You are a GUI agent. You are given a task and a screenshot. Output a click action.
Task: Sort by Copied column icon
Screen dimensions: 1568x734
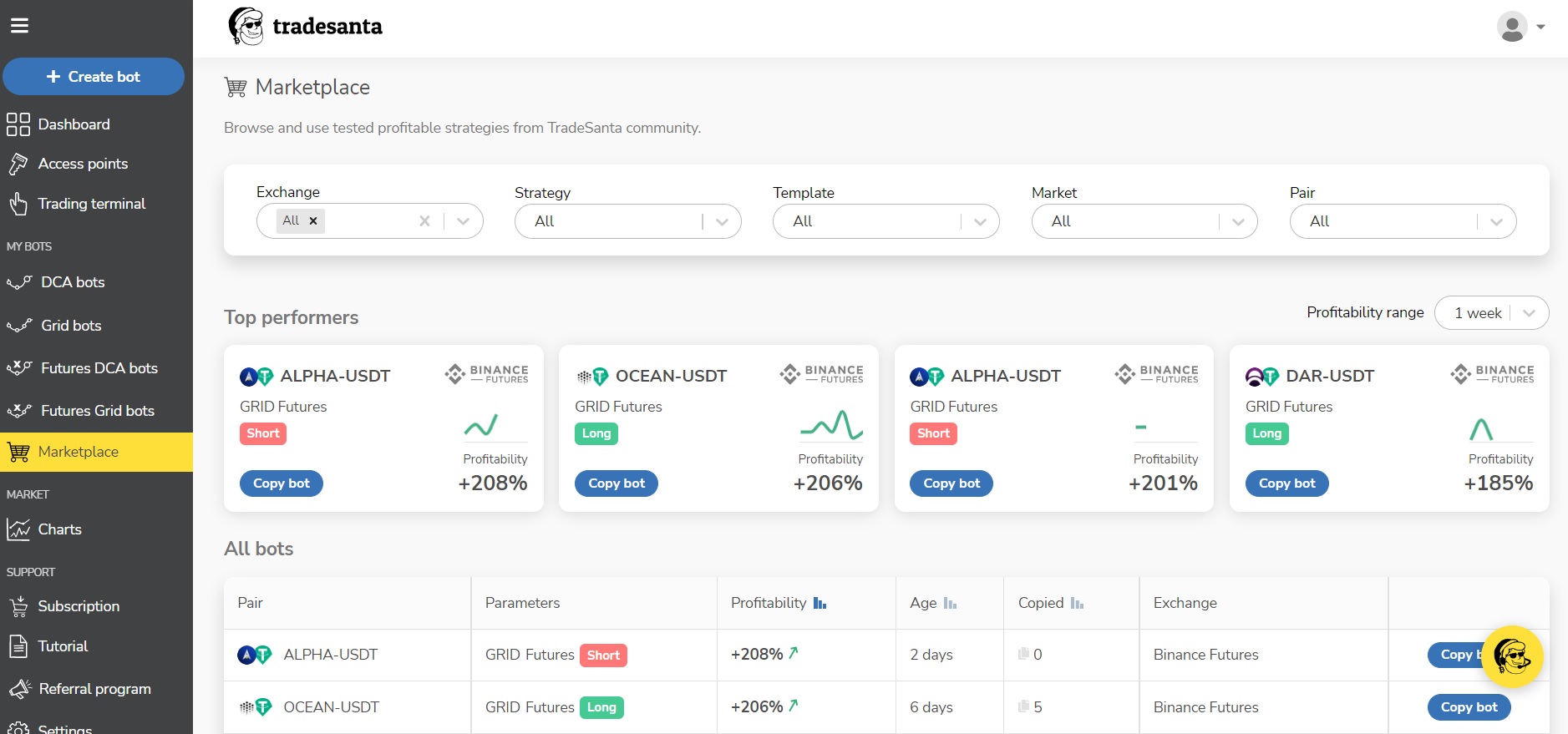[1077, 603]
